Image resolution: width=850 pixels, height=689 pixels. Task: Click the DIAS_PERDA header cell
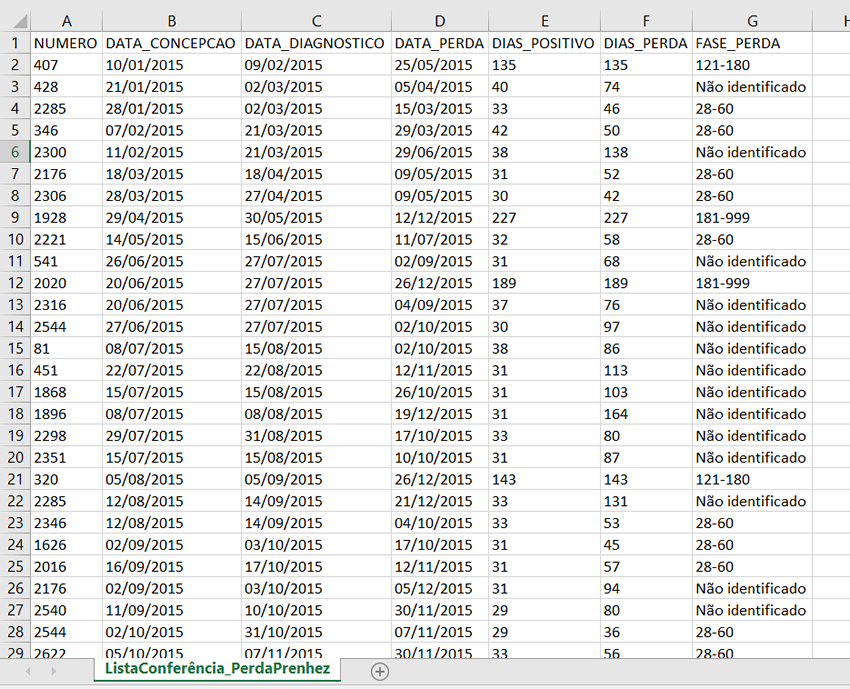click(x=646, y=43)
